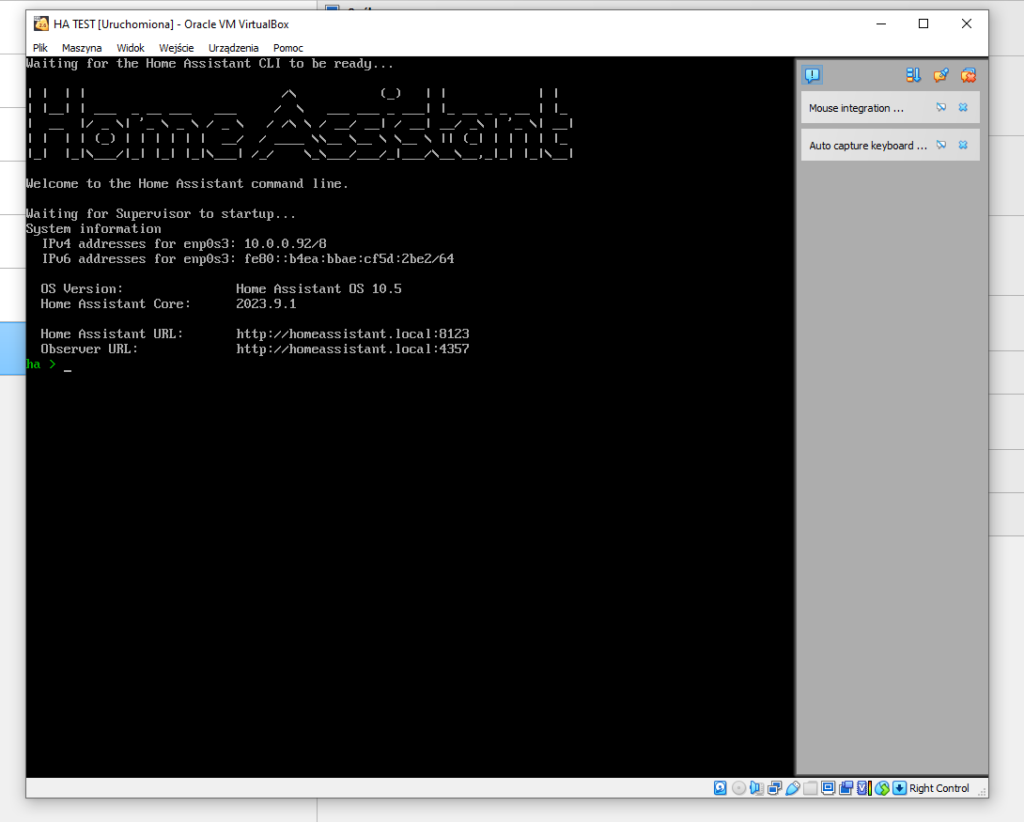The image size is (1024, 822).
Task: Suppress future Auto capture keyboard messages
Action: (941, 145)
